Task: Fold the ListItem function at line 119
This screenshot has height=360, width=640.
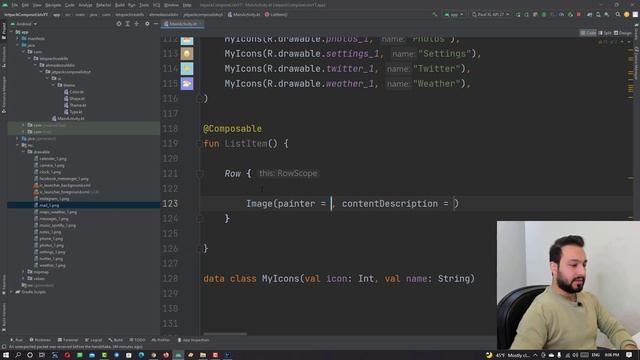Action: [x=200, y=144]
